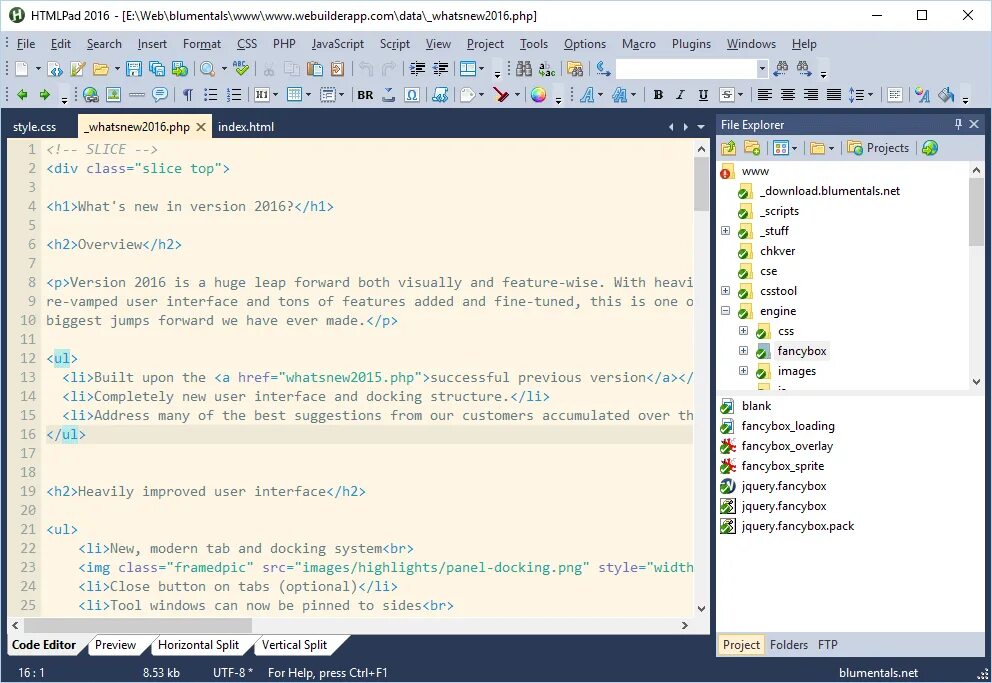Click the Projects button in File Explorer
Image resolution: width=992 pixels, height=683 pixels.
[878, 148]
